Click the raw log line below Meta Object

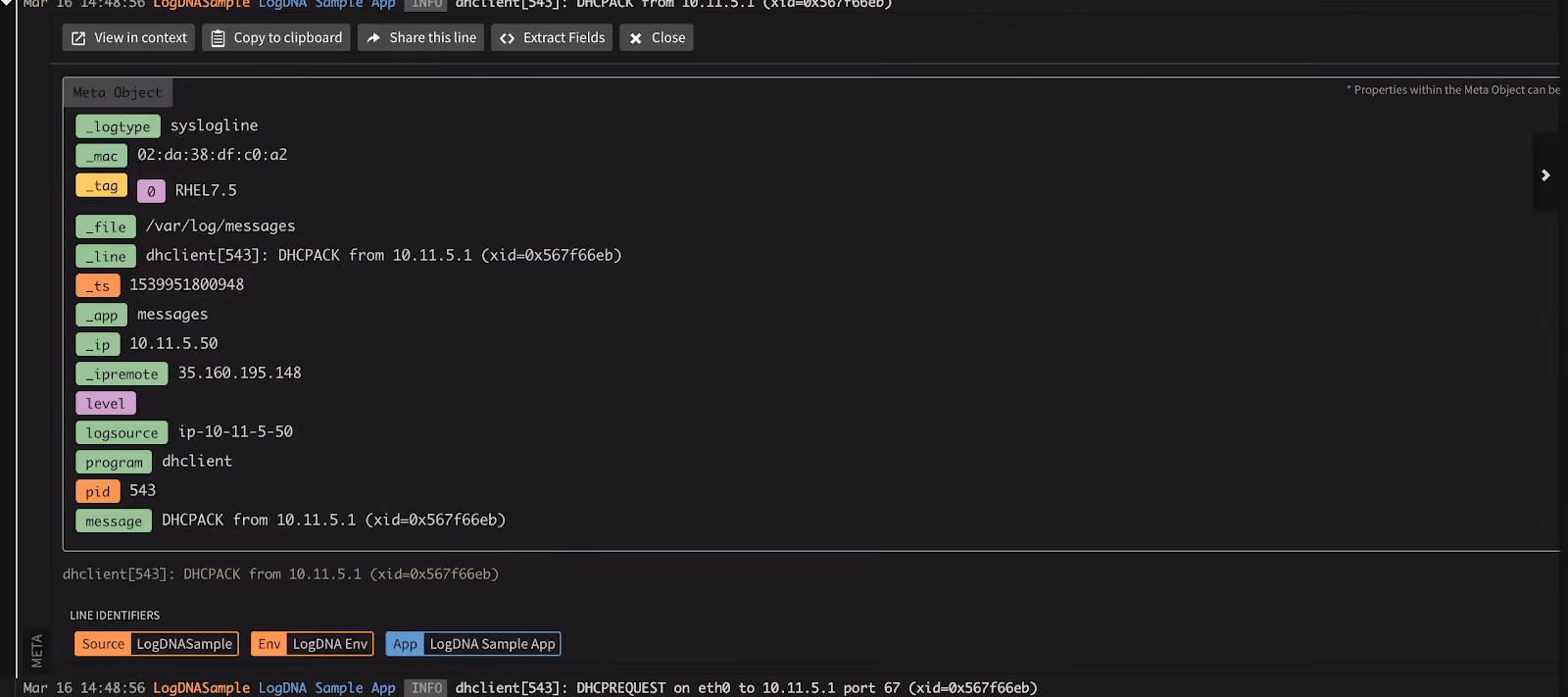[x=281, y=574]
